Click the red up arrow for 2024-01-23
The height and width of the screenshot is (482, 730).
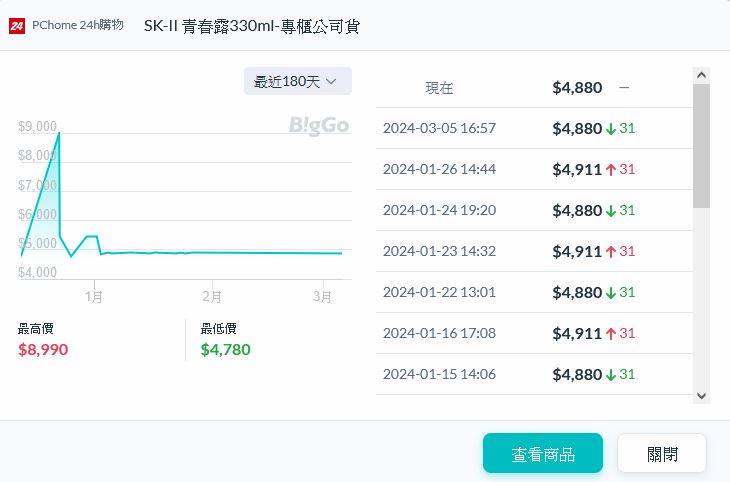tap(611, 251)
